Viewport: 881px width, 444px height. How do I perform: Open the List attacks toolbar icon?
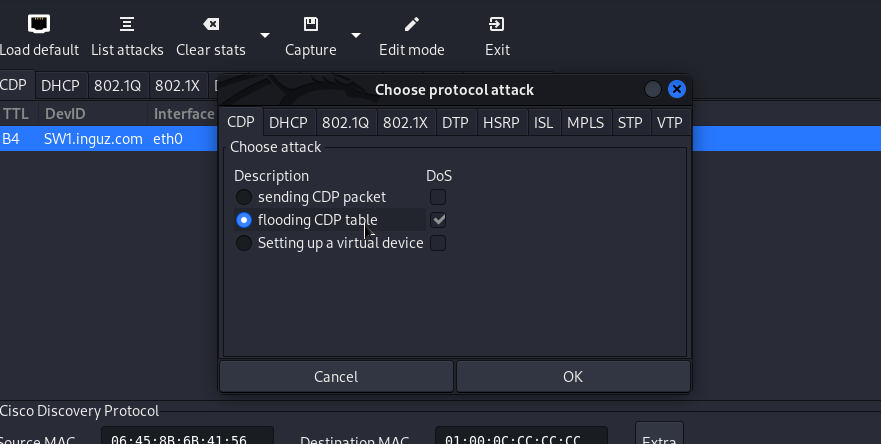click(x=127, y=24)
